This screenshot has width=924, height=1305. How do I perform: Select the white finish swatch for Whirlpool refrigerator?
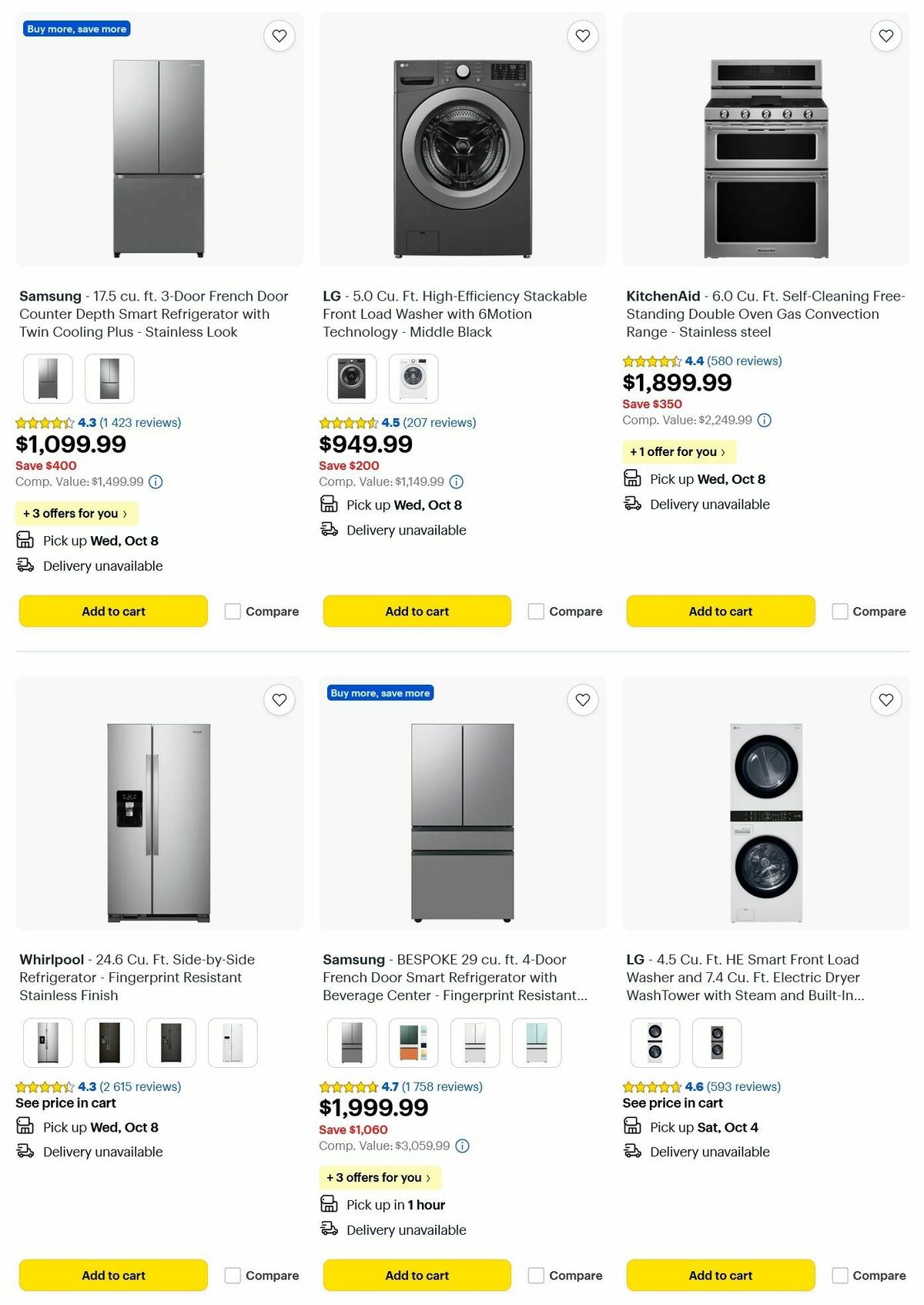(233, 1042)
